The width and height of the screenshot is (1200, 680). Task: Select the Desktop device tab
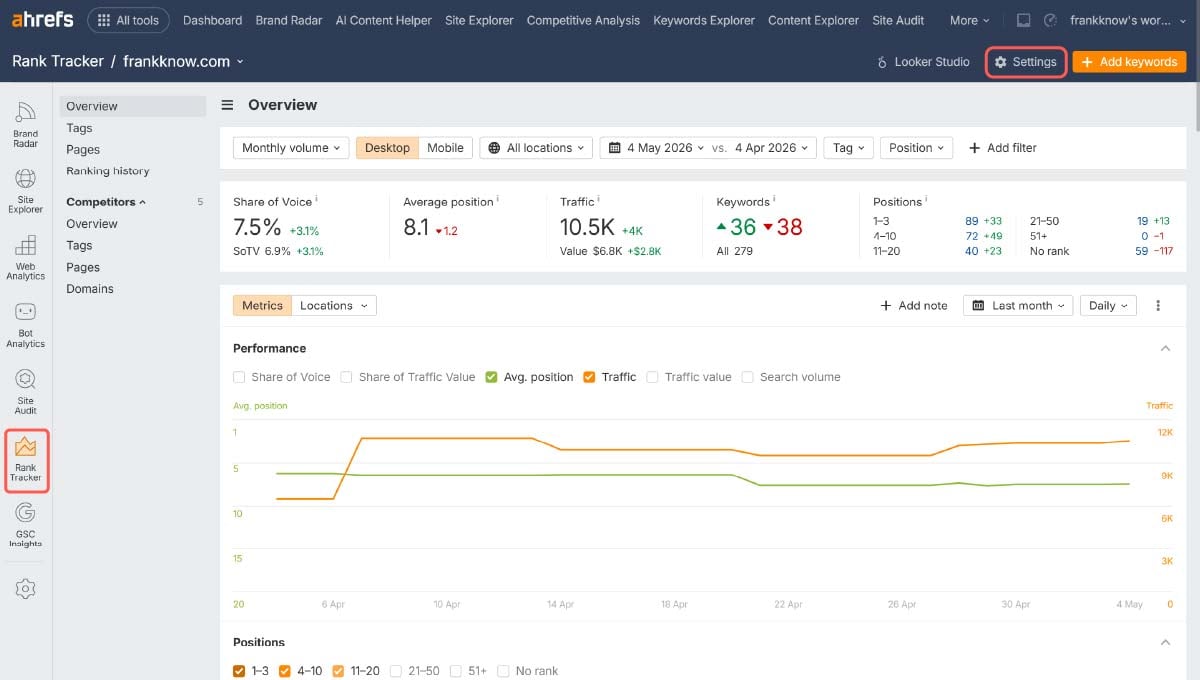click(x=387, y=147)
